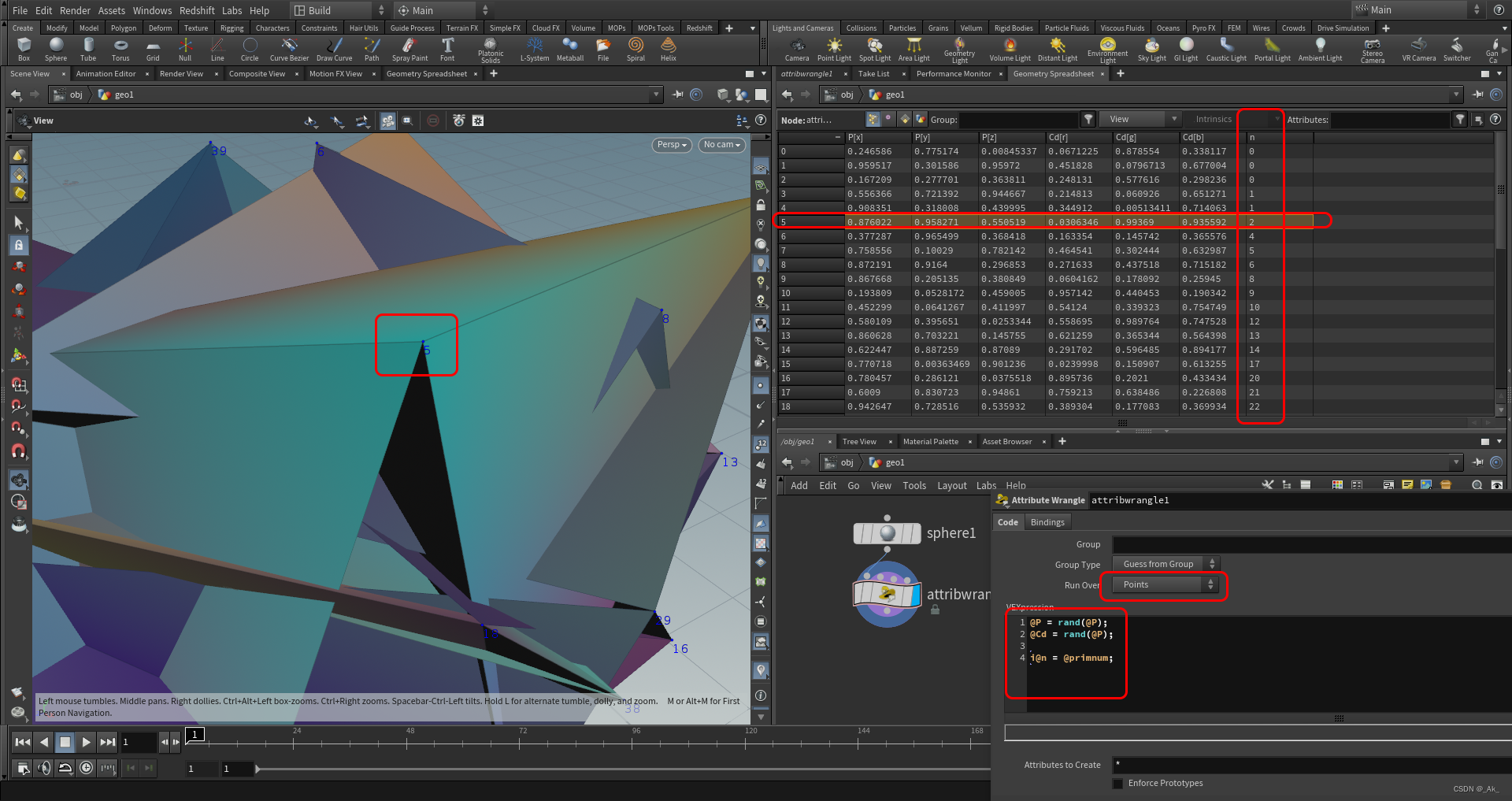Open the Persp camera dropdown

pyautogui.click(x=670, y=145)
